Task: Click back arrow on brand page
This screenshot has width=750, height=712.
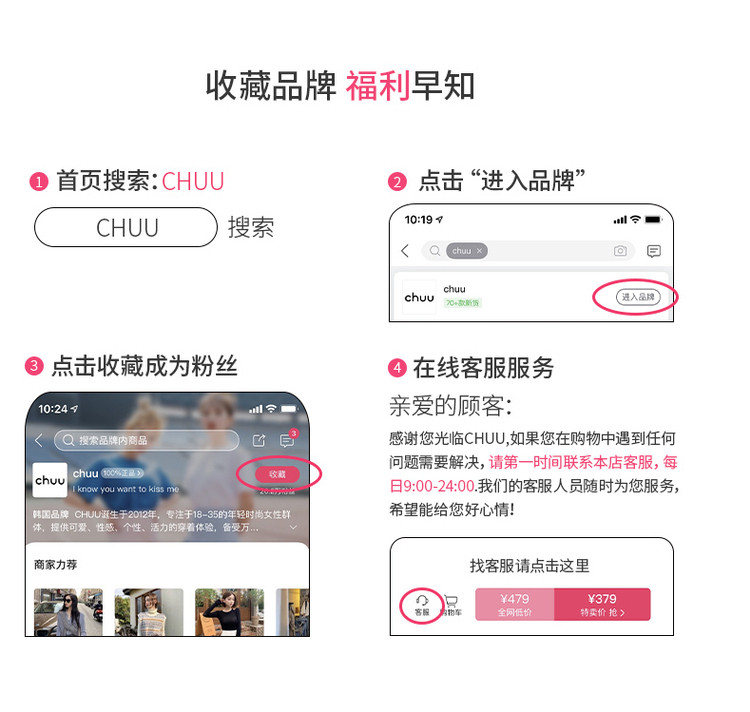Action: coord(39,440)
